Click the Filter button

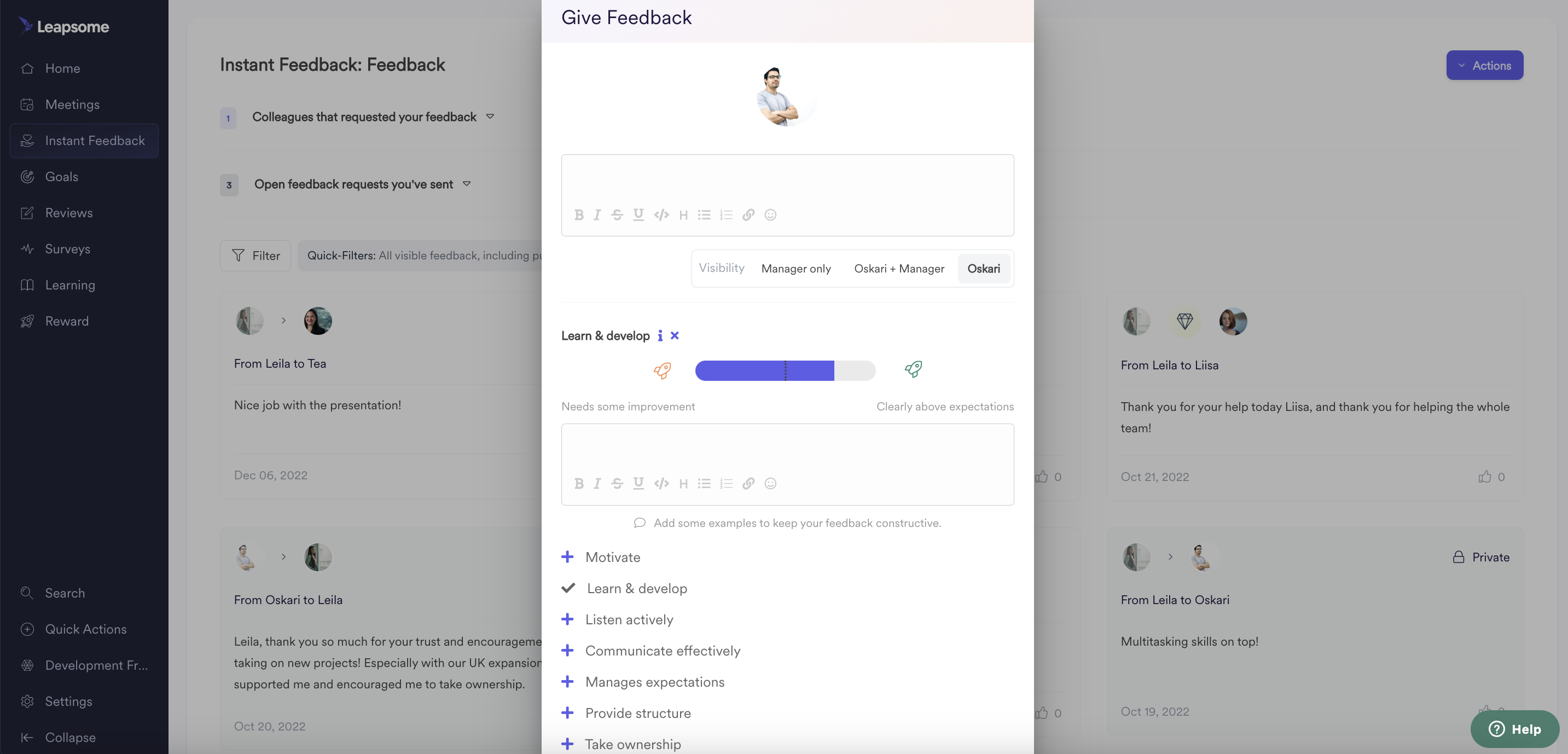255,256
